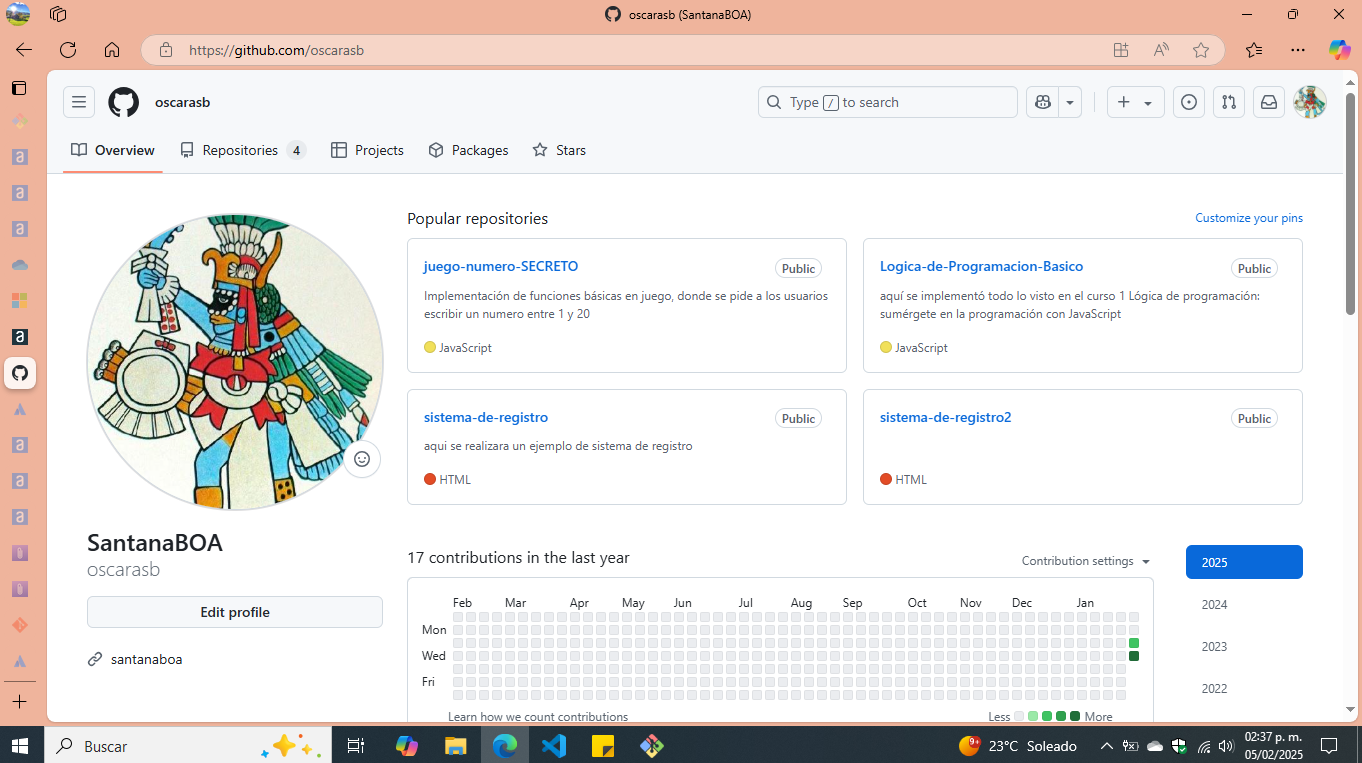Image resolution: width=1362 pixels, height=763 pixels.
Task: Click the browser address bar URL
Action: click(x=276, y=50)
